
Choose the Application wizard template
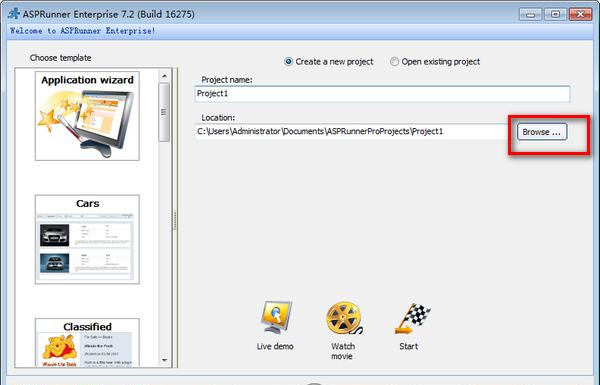pos(87,116)
